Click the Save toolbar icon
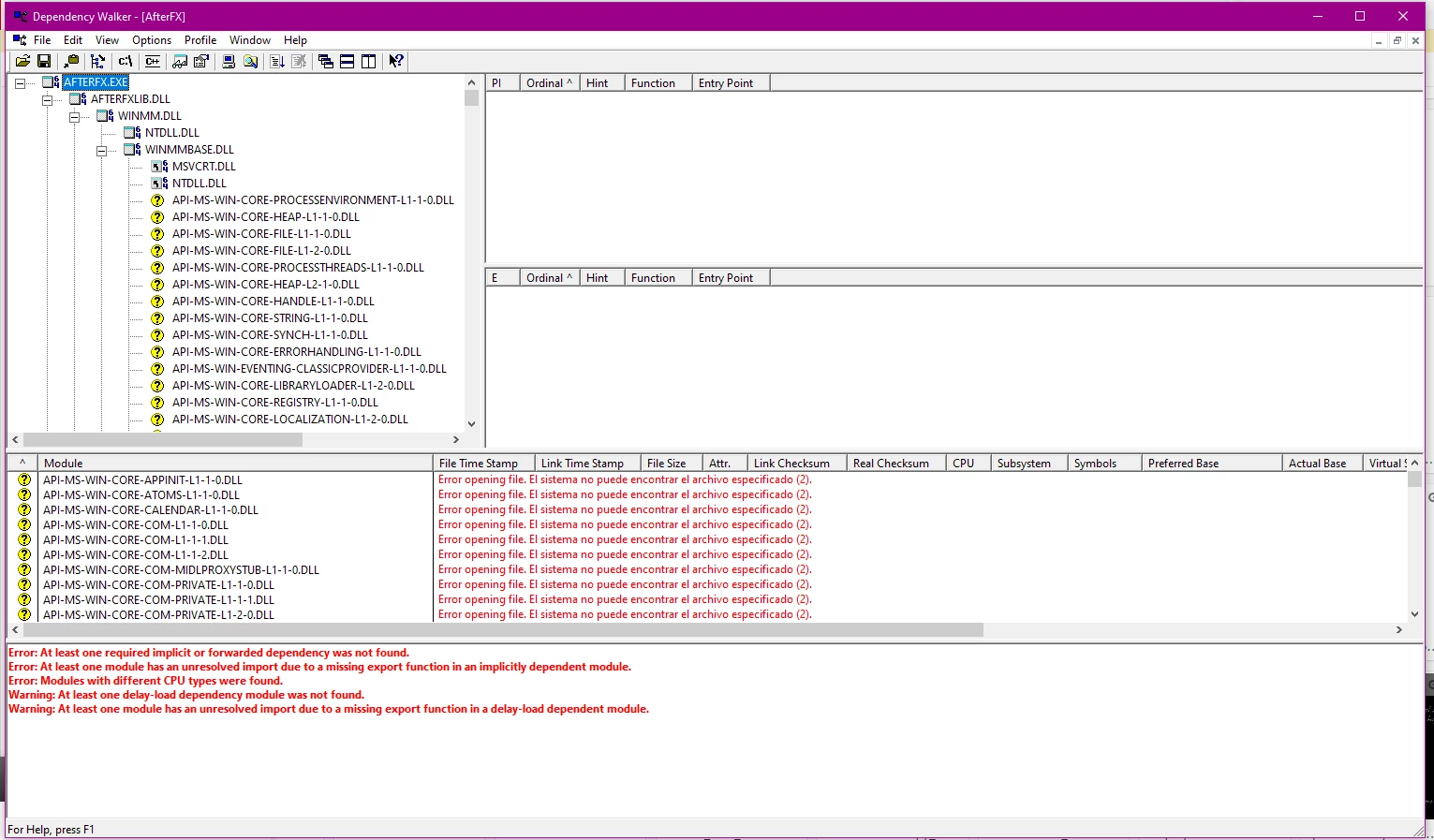The height and width of the screenshot is (840, 1434). tap(44, 61)
